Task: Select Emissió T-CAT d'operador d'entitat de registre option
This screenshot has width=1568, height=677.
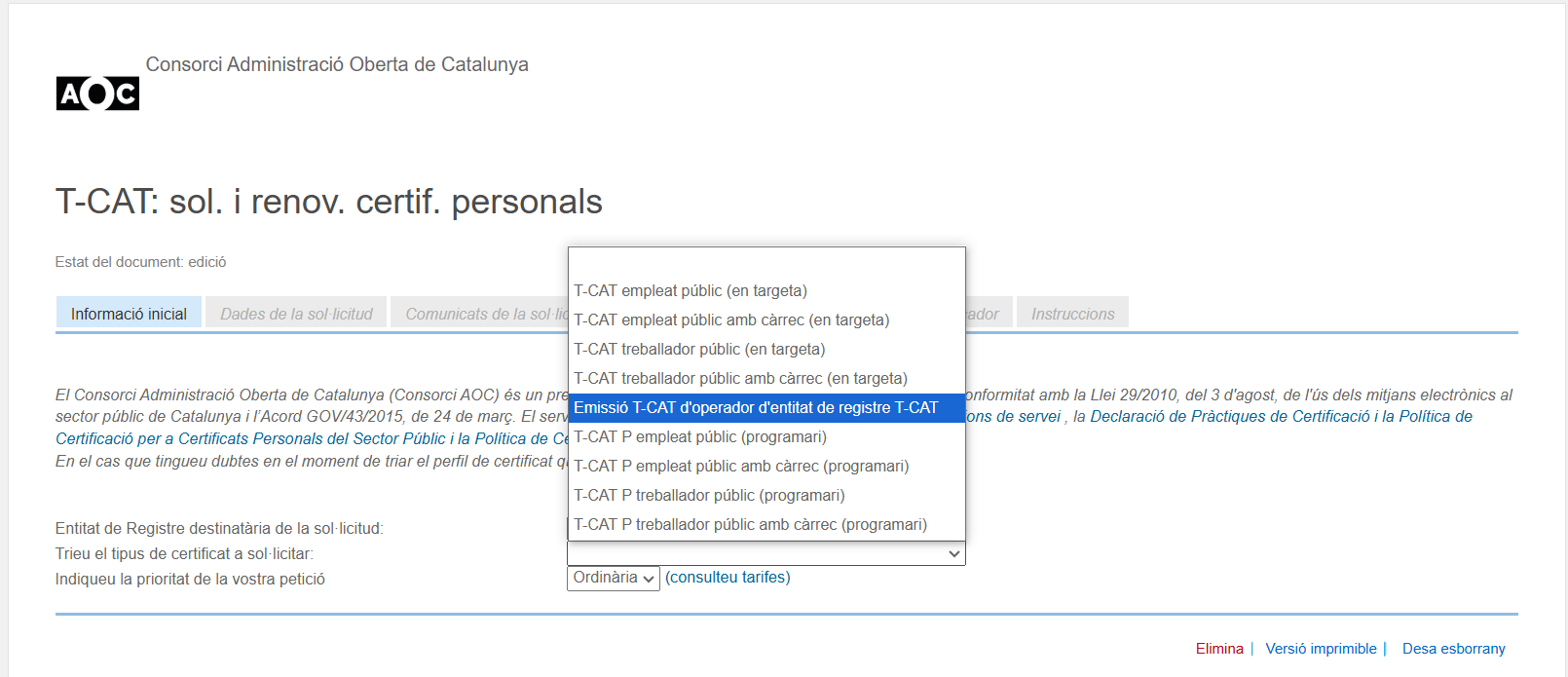Action: 766,408
